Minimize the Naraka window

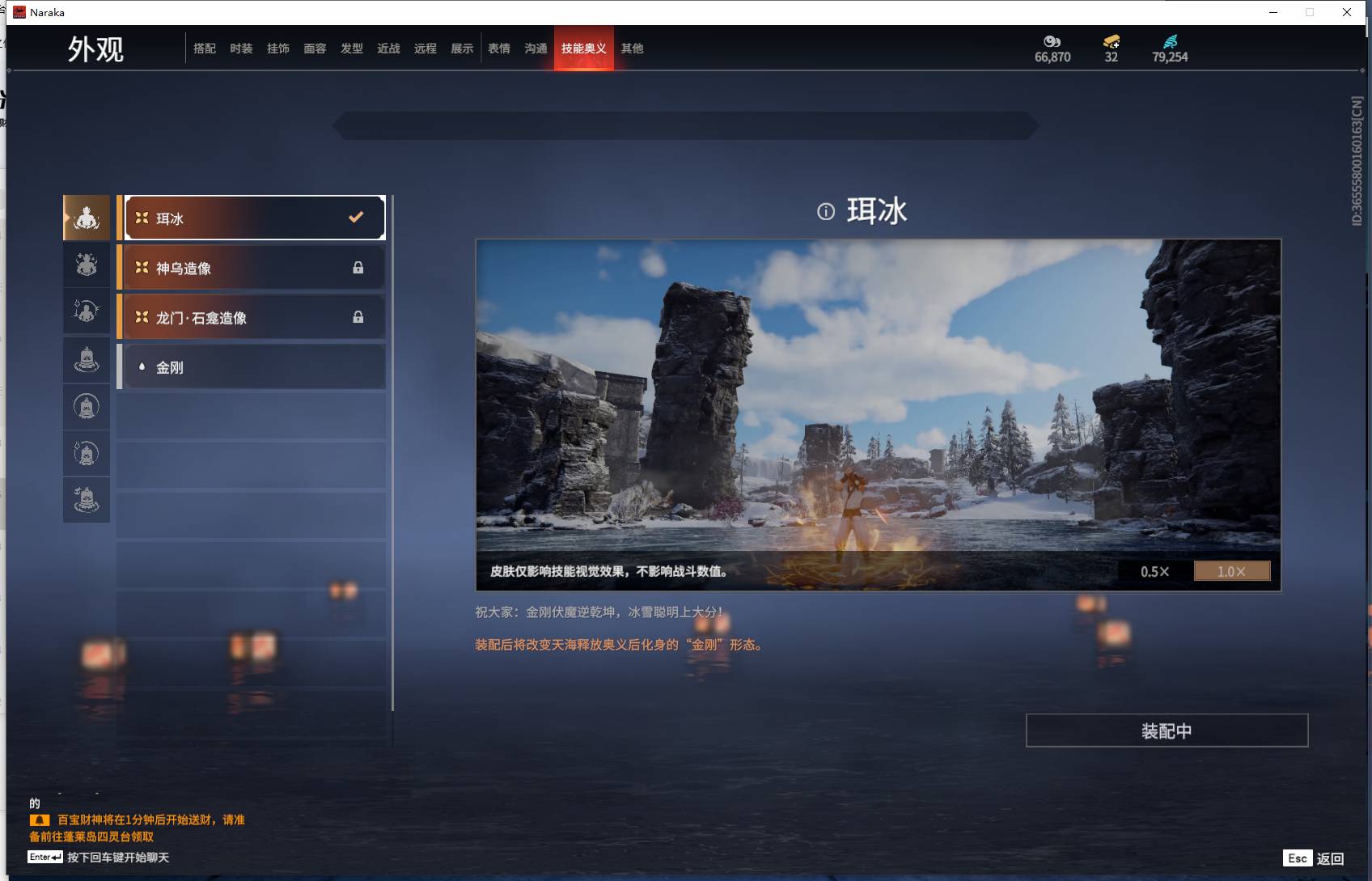pos(1273,12)
